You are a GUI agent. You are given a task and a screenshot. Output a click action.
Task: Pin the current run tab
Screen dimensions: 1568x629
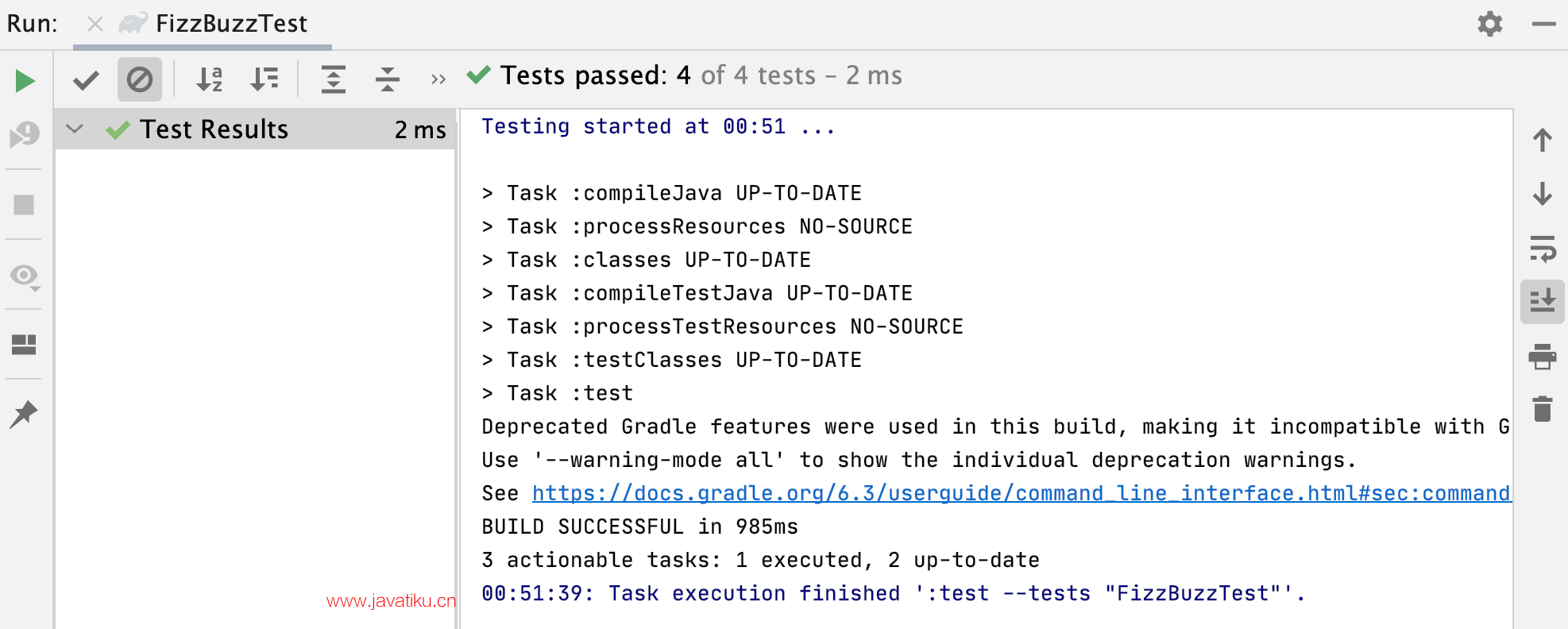(24, 414)
